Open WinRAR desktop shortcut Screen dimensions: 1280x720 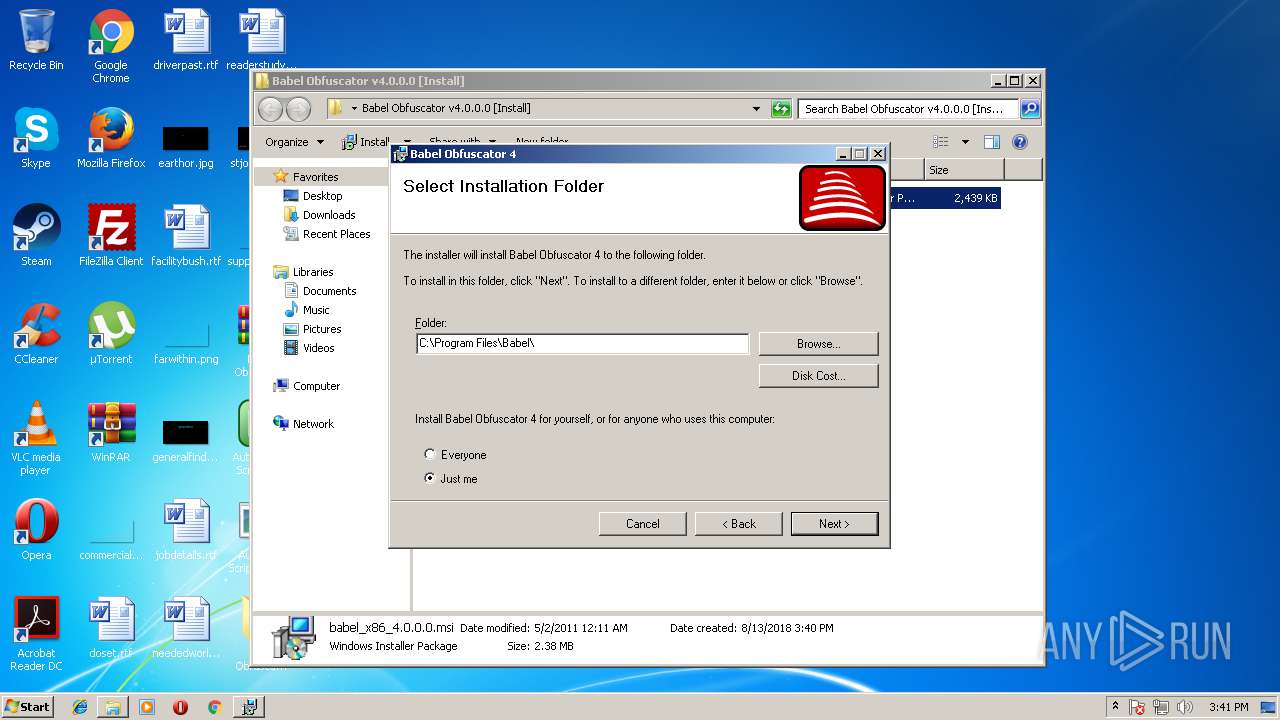111,433
